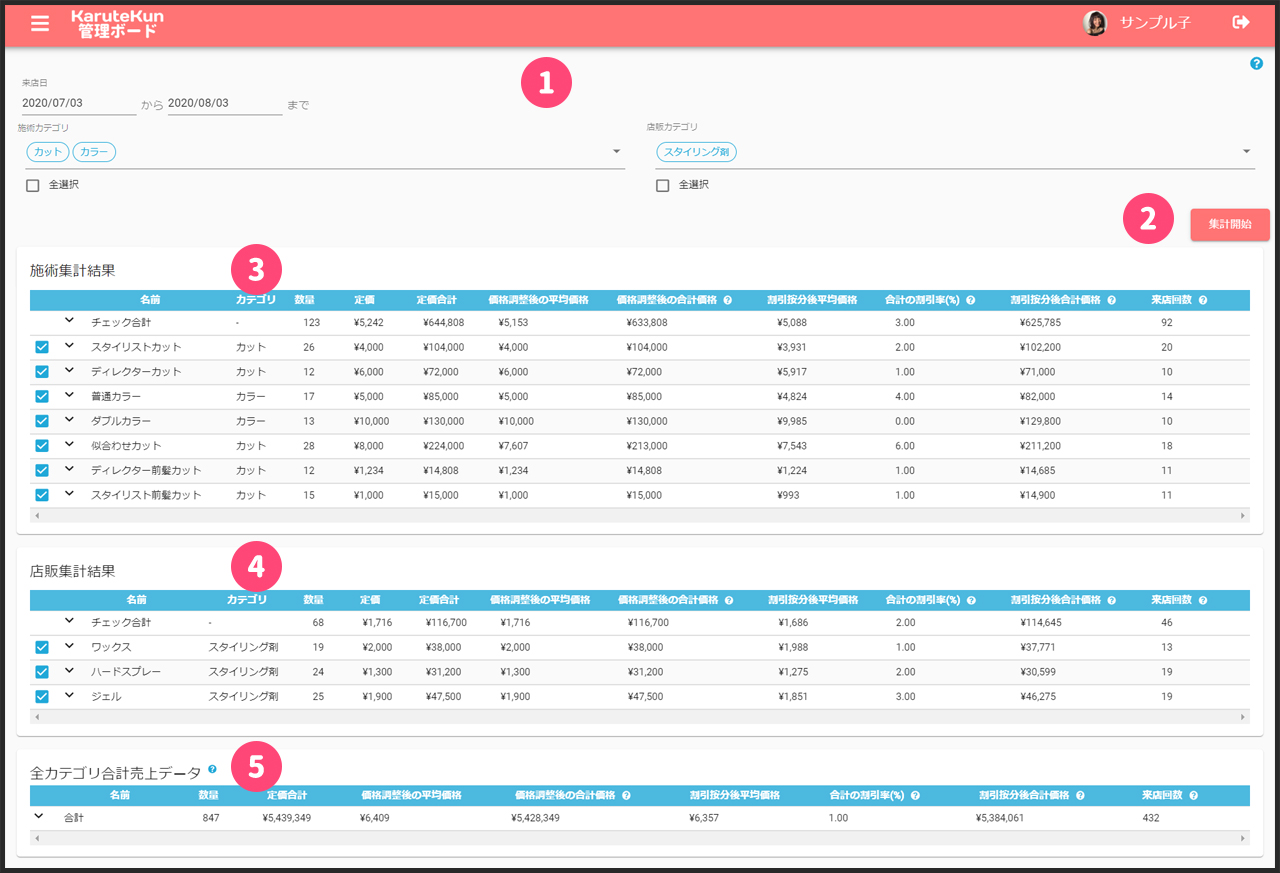This screenshot has height=873, width=1280.
Task: Click the サンプル子 user avatar
Action: click(x=1095, y=23)
